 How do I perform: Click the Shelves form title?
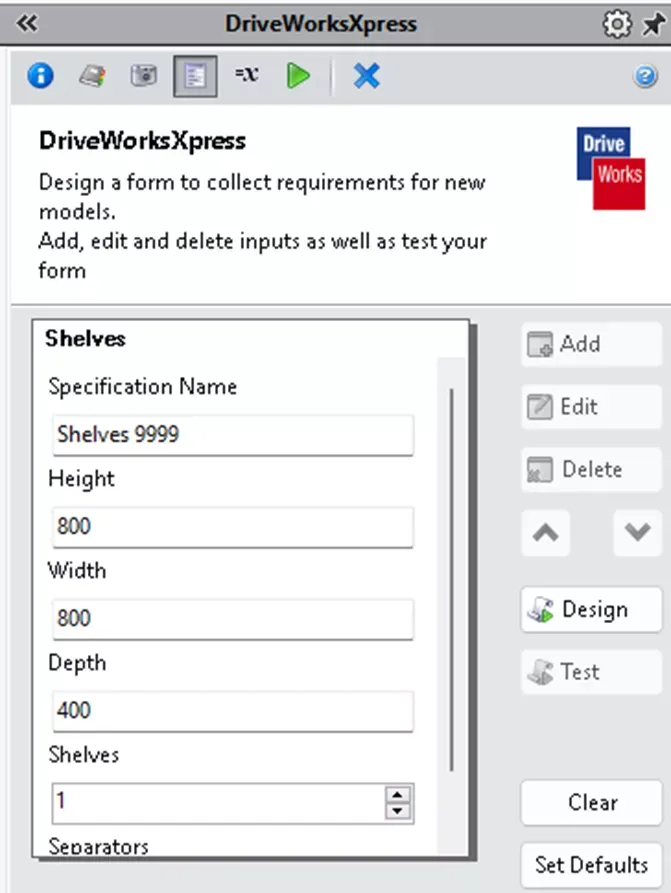[85, 338]
